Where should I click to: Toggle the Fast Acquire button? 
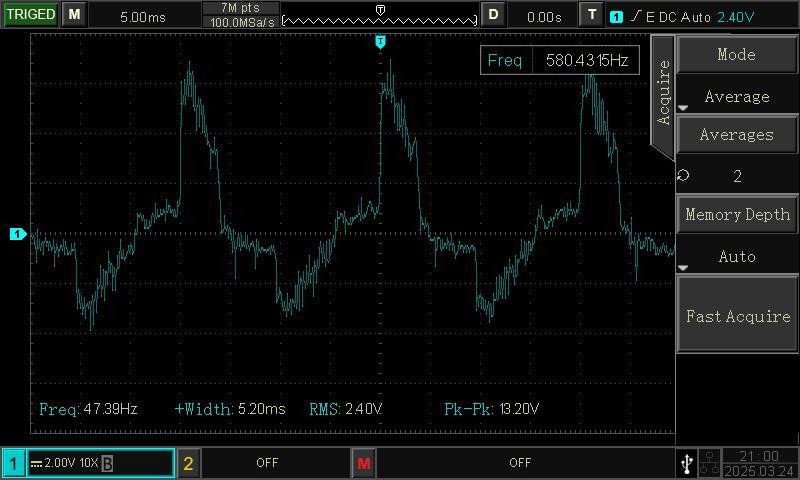tap(738, 314)
